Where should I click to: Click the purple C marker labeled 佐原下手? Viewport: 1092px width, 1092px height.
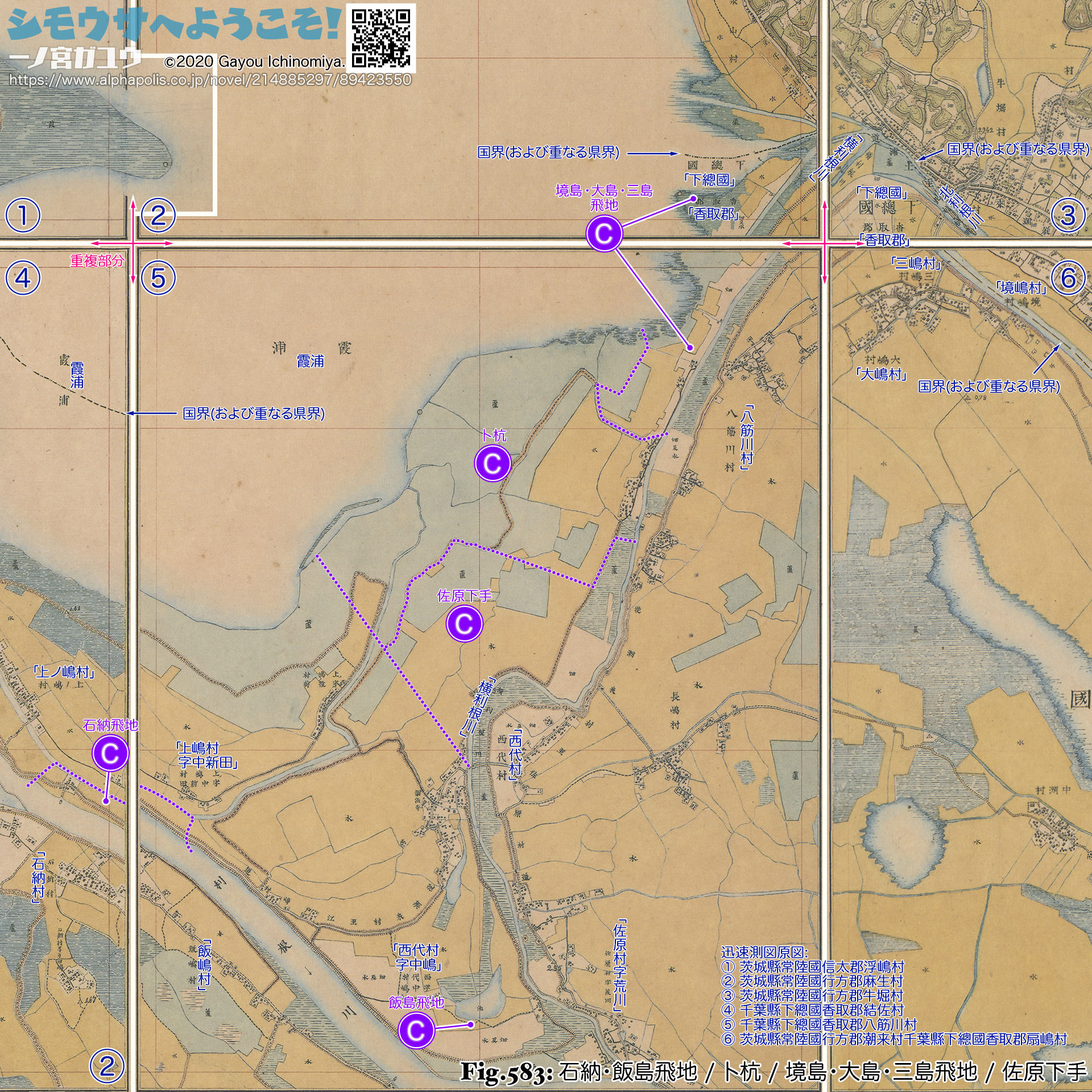pos(465,624)
